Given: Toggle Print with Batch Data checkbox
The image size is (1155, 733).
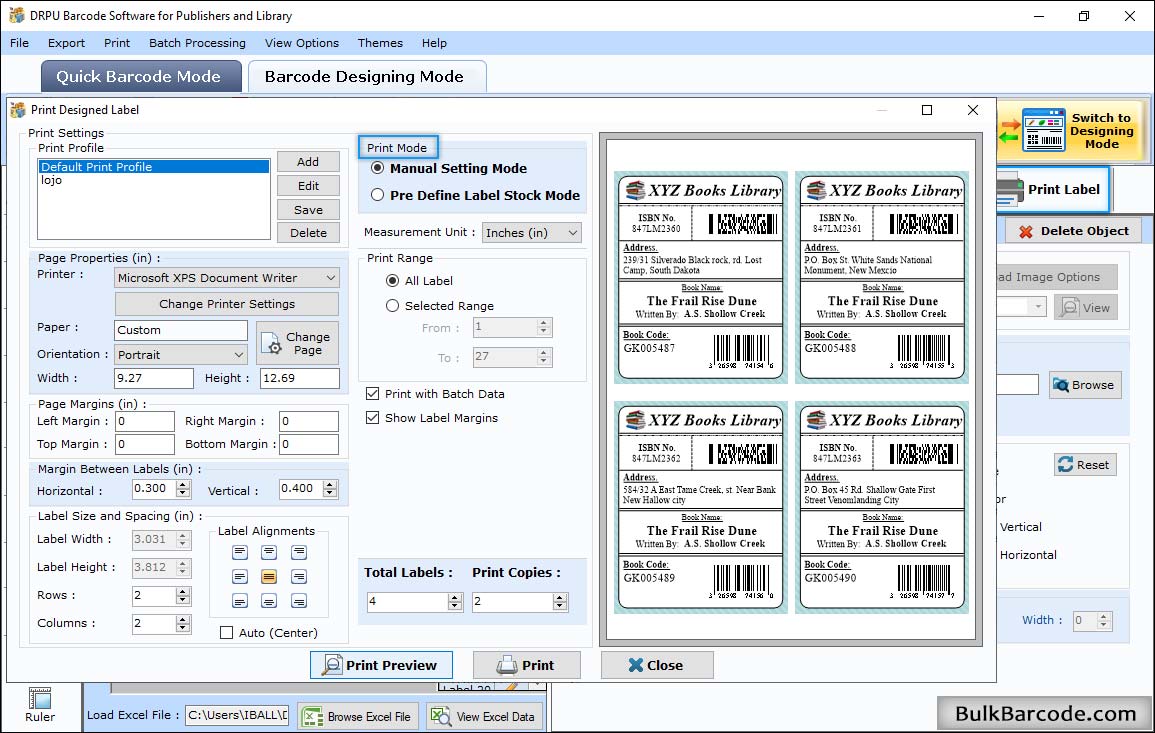Looking at the screenshot, I should (373, 394).
